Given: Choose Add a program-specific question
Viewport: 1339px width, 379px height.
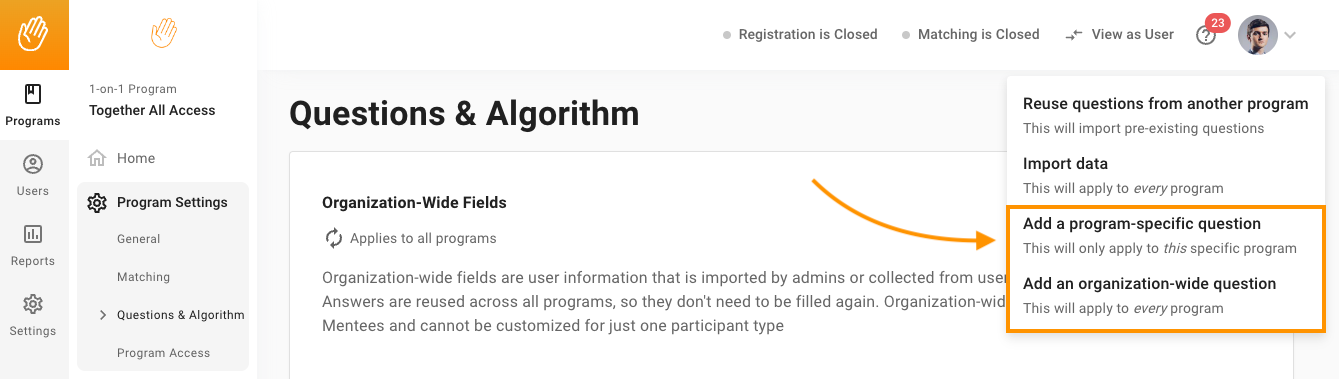Looking at the screenshot, I should pyautogui.click(x=1166, y=235).
